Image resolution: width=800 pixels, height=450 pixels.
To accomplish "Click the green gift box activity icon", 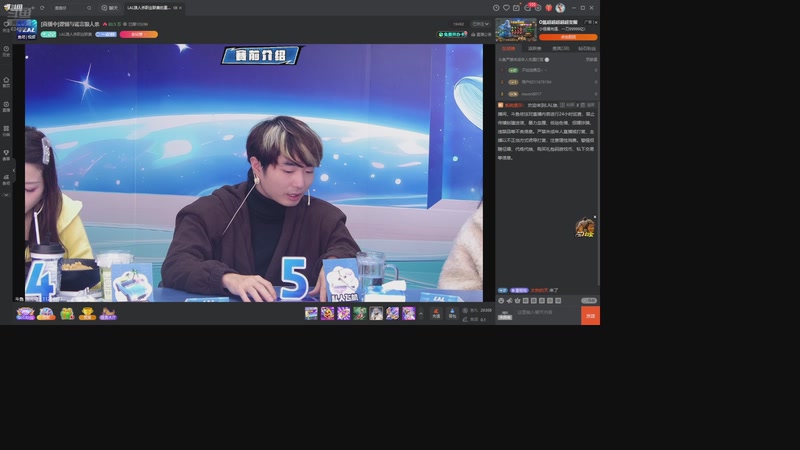I will 67,313.
